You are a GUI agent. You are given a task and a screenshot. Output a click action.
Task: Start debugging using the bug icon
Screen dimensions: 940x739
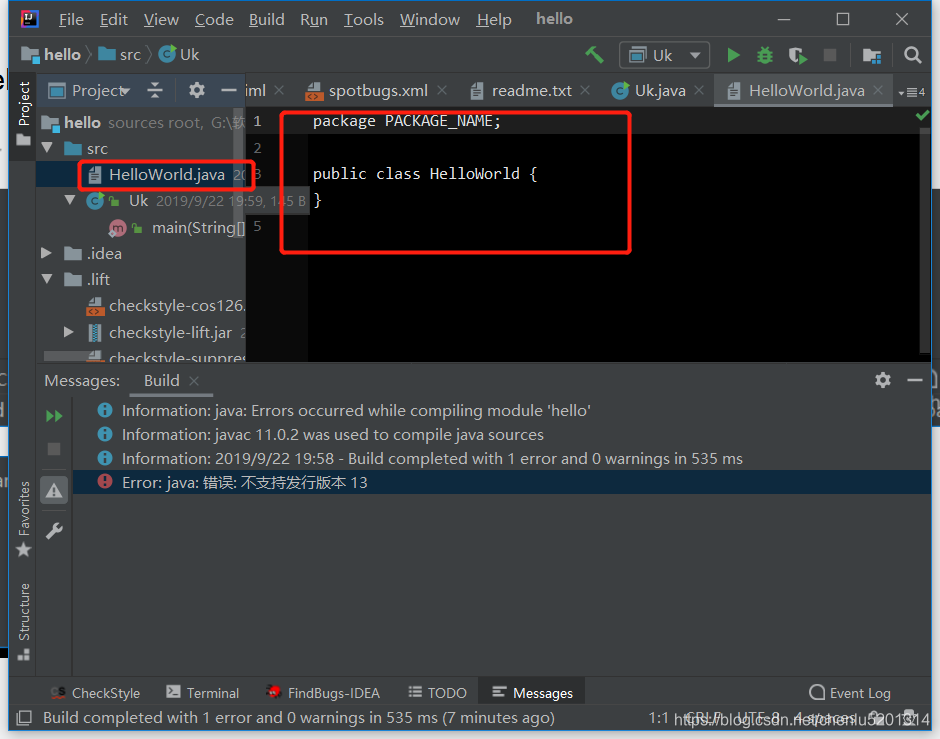coord(764,55)
